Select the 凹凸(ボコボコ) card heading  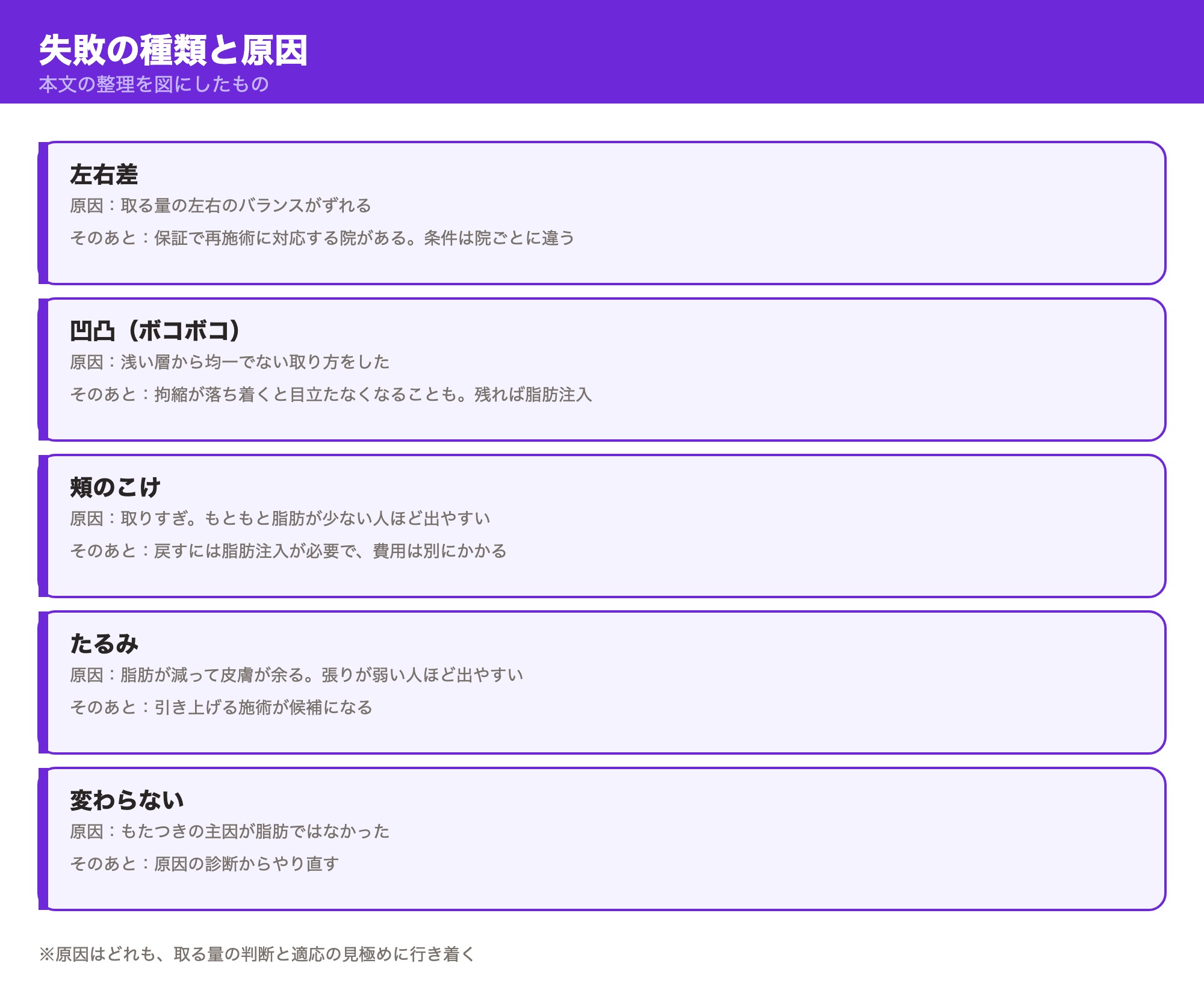(x=155, y=331)
